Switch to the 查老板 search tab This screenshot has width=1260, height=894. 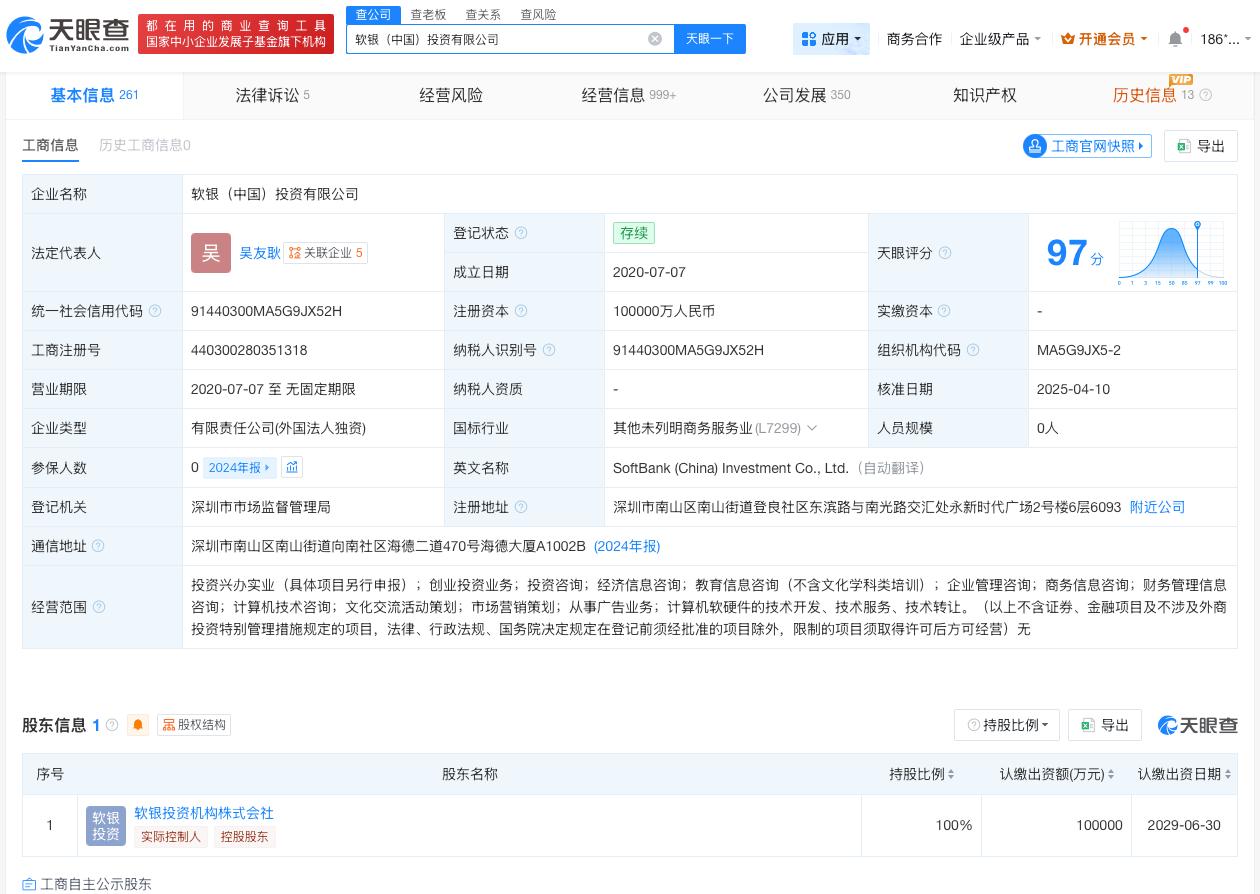click(x=428, y=15)
